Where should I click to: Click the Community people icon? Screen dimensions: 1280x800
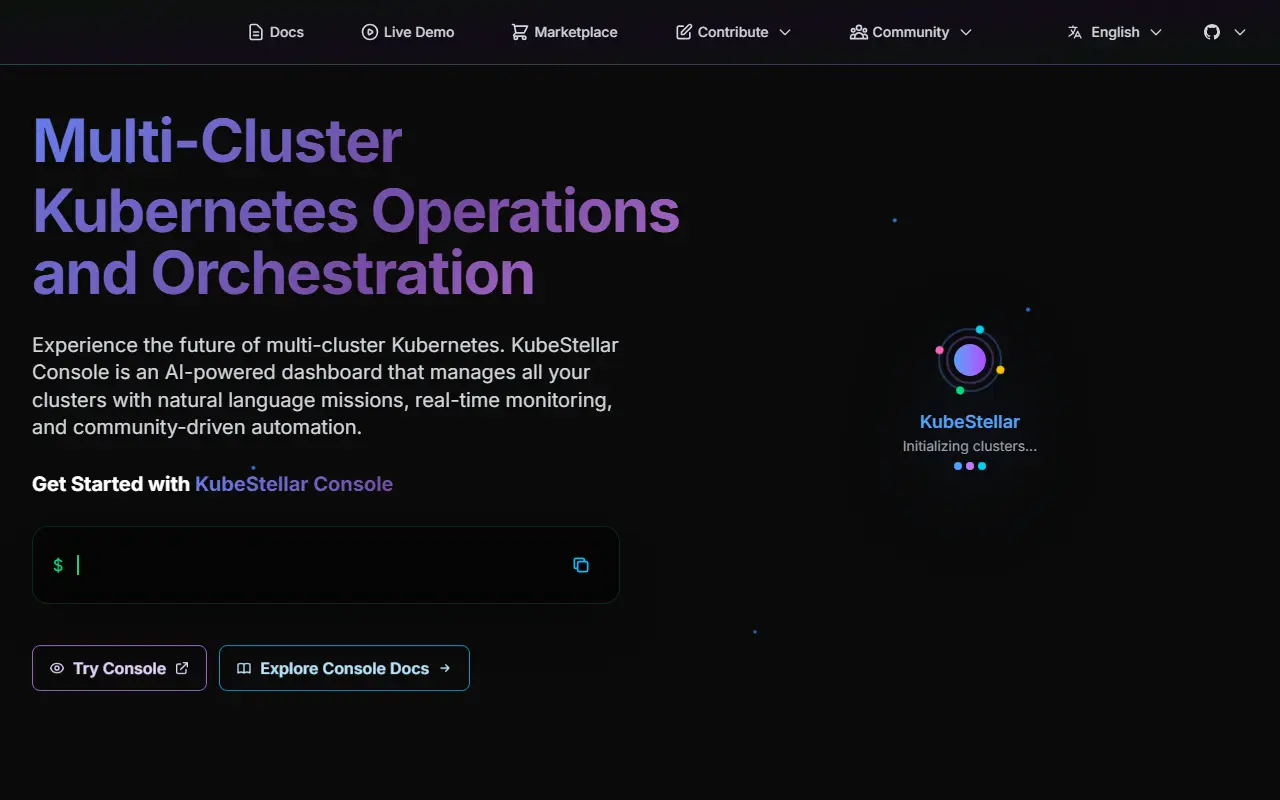(858, 32)
